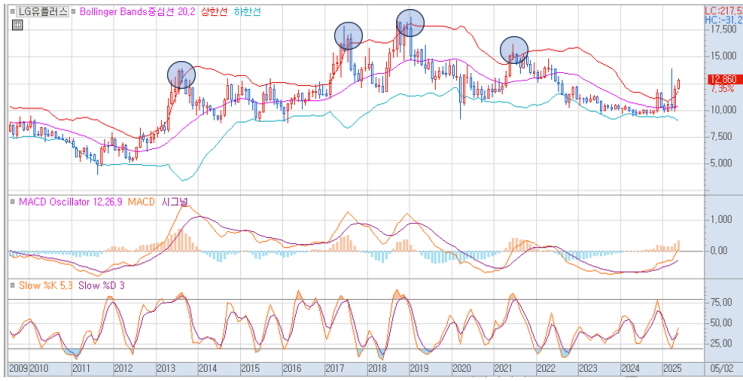Click the Slow %D 3 label

pos(101,285)
